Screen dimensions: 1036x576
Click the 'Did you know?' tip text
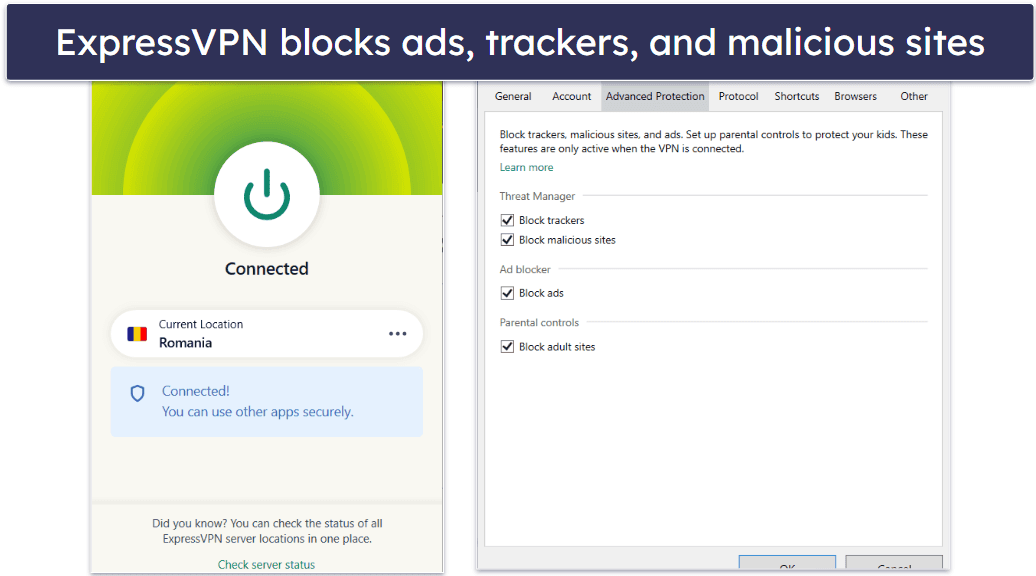point(267,531)
